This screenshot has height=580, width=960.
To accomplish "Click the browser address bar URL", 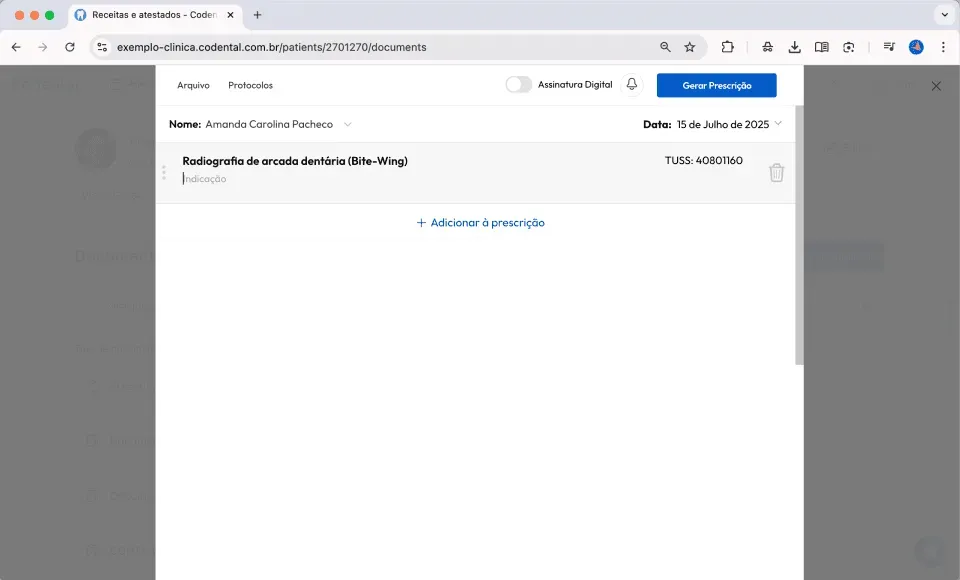I will (272, 47).
